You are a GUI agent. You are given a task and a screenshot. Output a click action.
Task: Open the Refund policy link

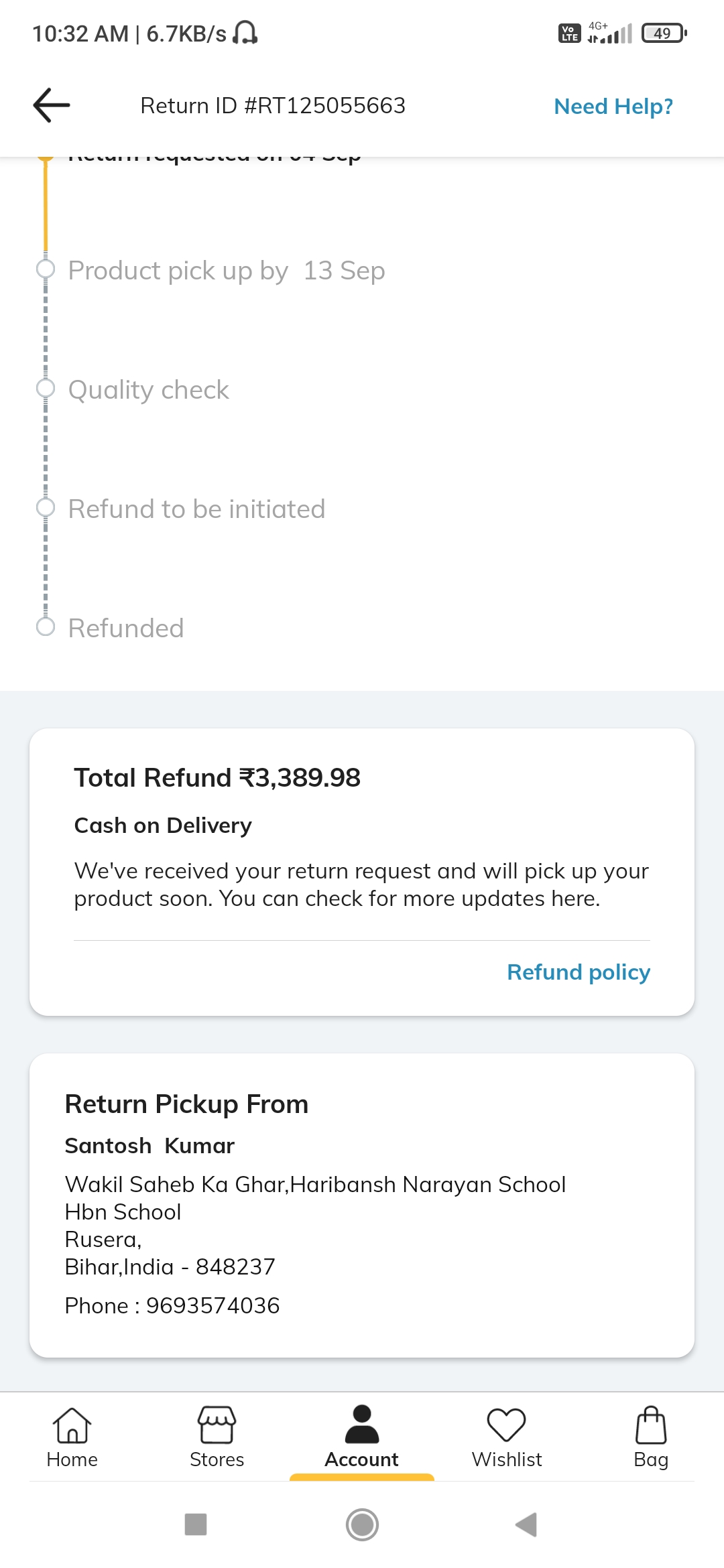578,972
